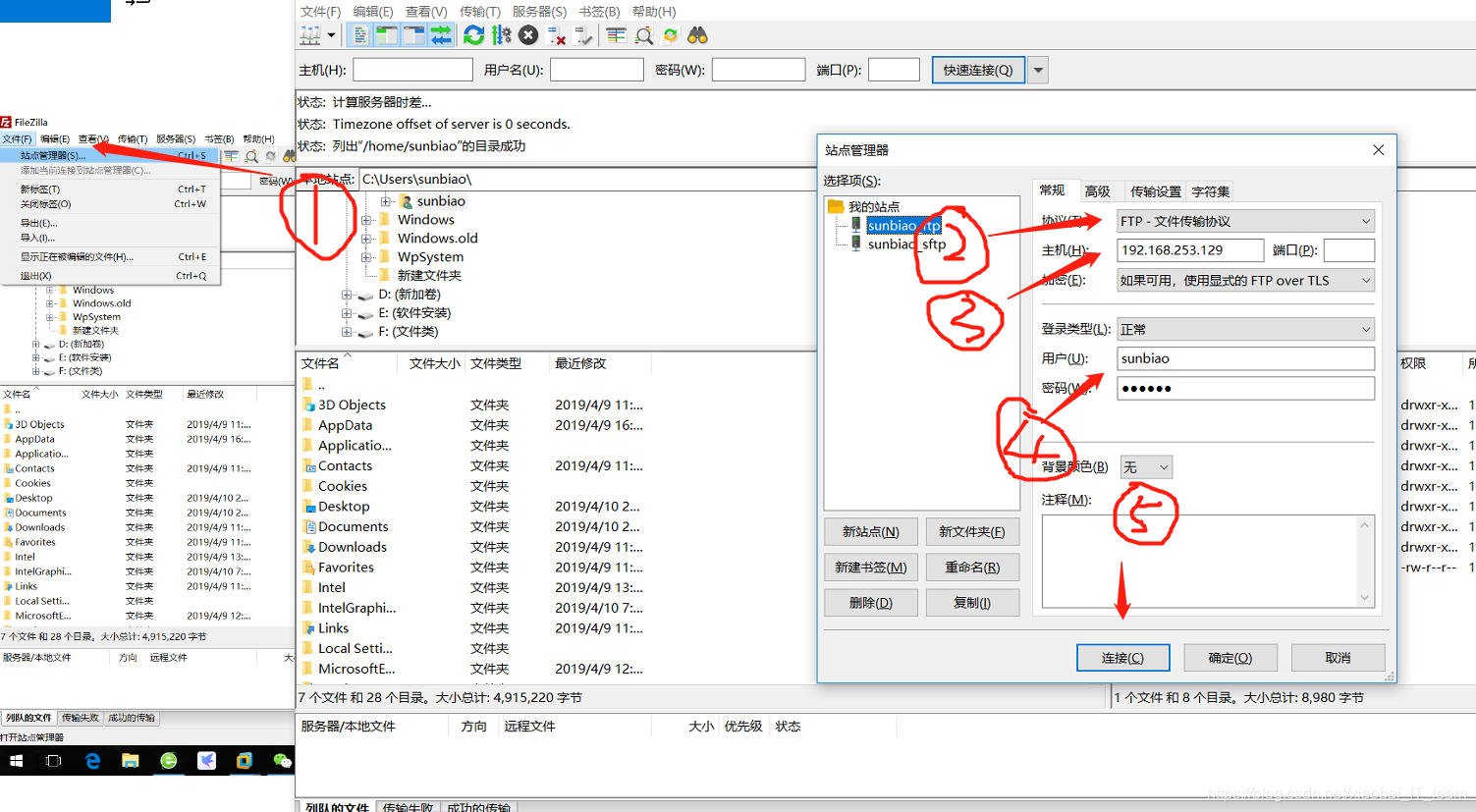This screenshot has width=1476, height=812.
Task: Choose 站点管理器(S)... in the open file menu
Action: [110, 155]
